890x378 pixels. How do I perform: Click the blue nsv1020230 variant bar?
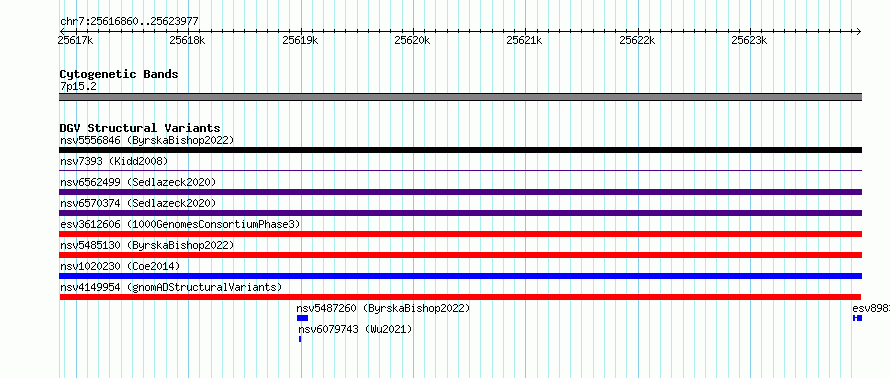(460, 276)
